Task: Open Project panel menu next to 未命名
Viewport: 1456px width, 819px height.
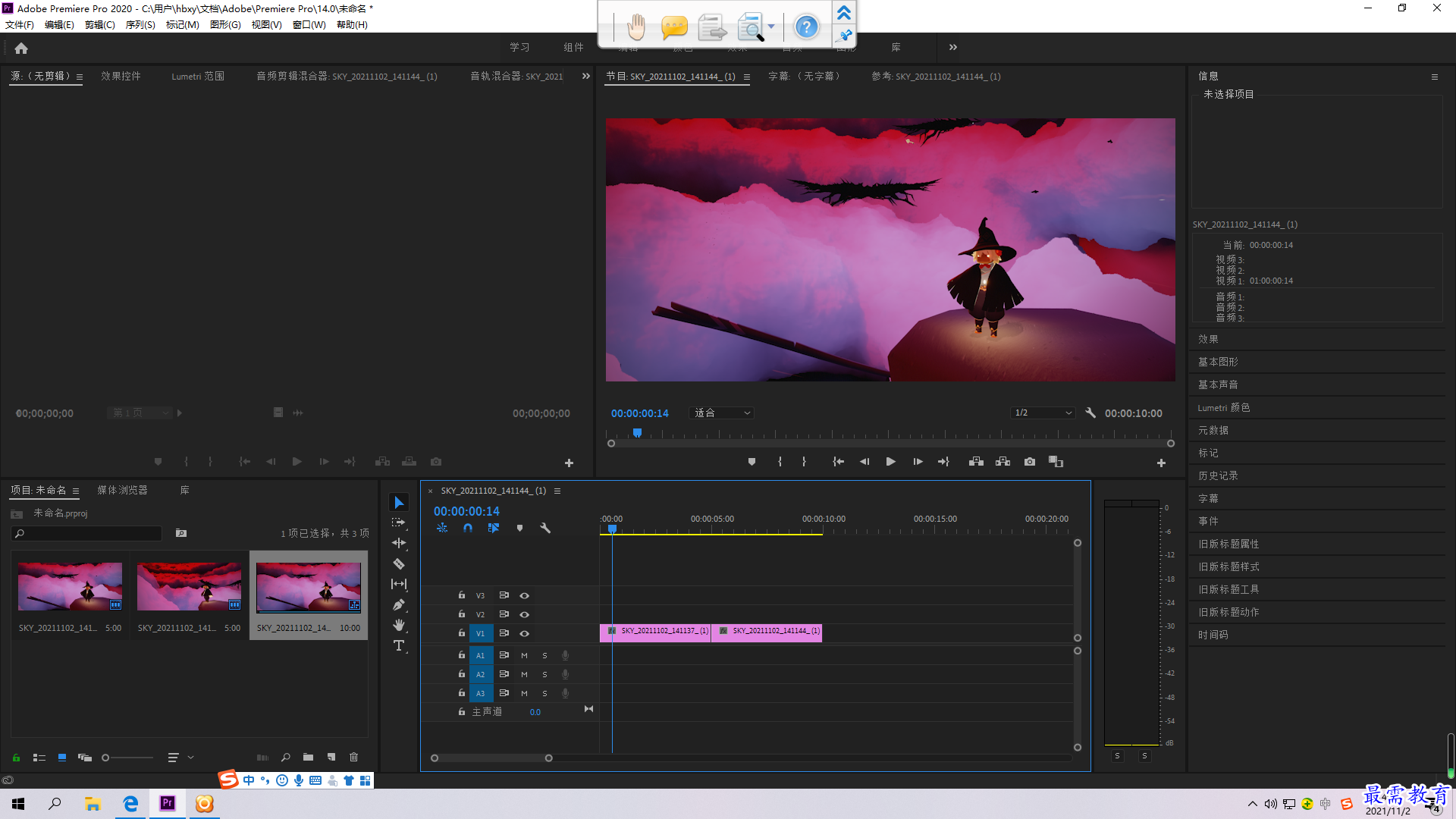Action: 76,491
